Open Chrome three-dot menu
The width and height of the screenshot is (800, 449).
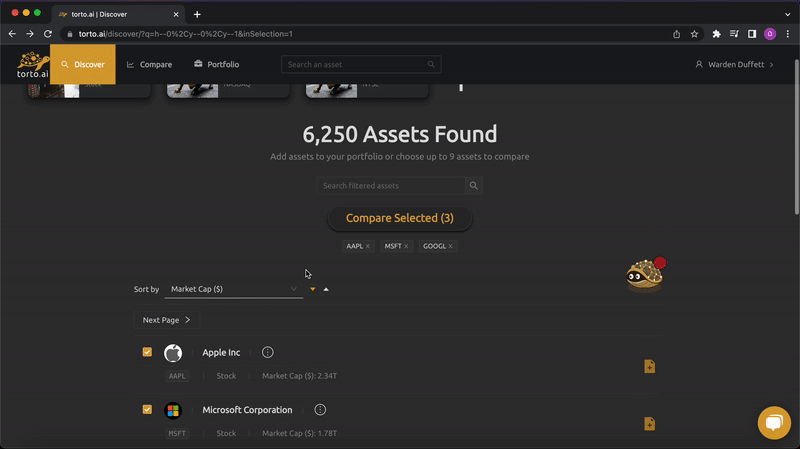[x=788, y=34]
